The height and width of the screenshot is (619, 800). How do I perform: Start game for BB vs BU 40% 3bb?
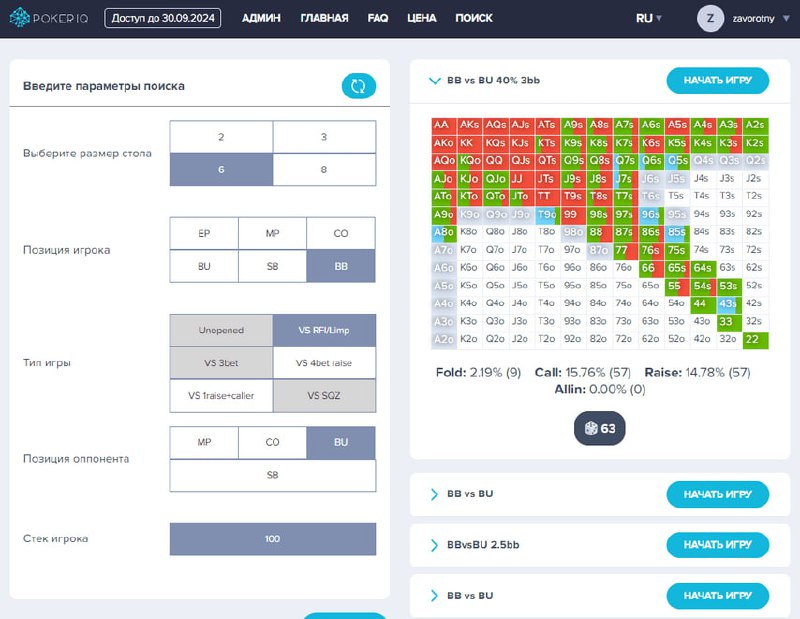(717, 81)
